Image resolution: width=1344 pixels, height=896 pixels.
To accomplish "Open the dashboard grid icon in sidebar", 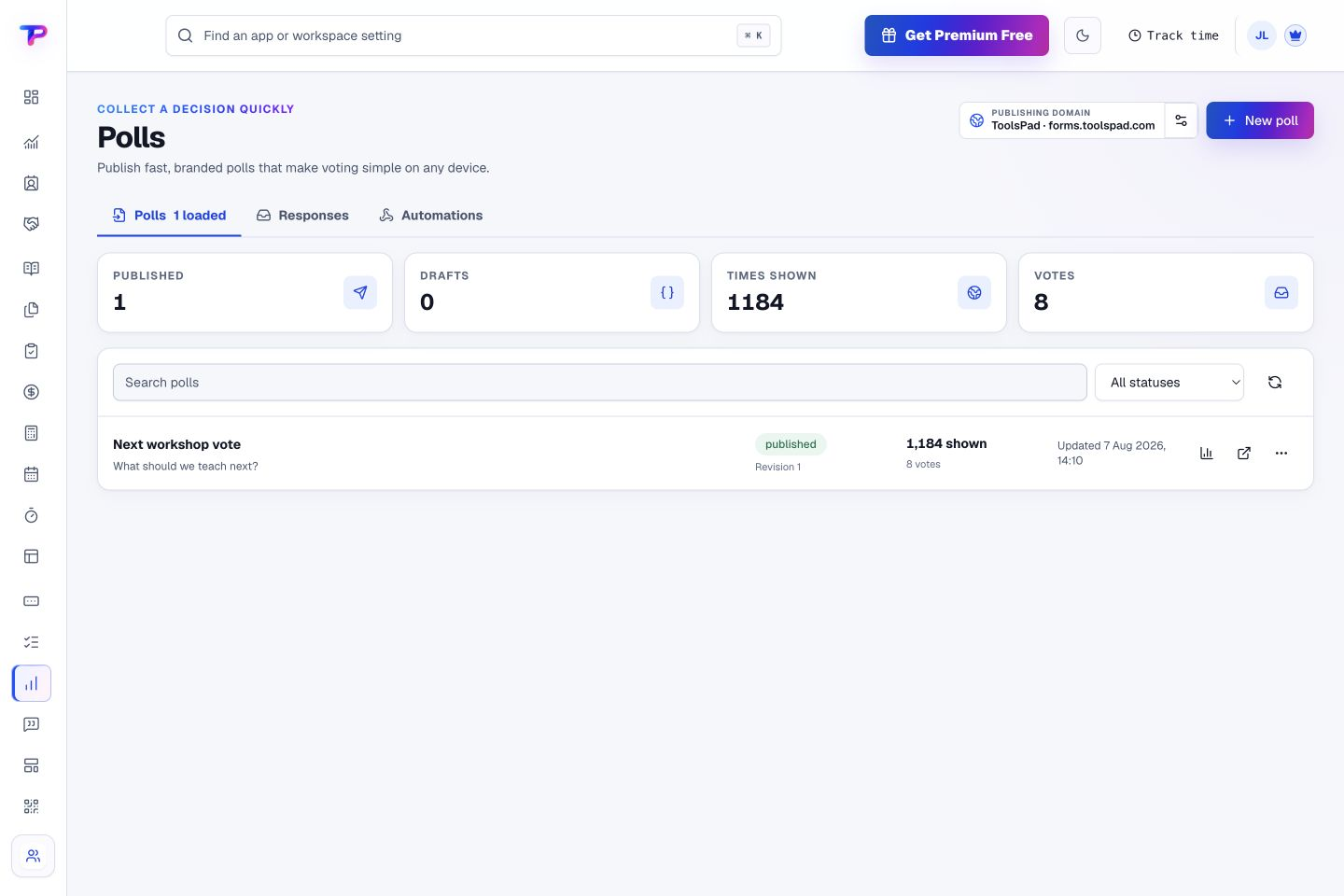I will pos(31,97).
